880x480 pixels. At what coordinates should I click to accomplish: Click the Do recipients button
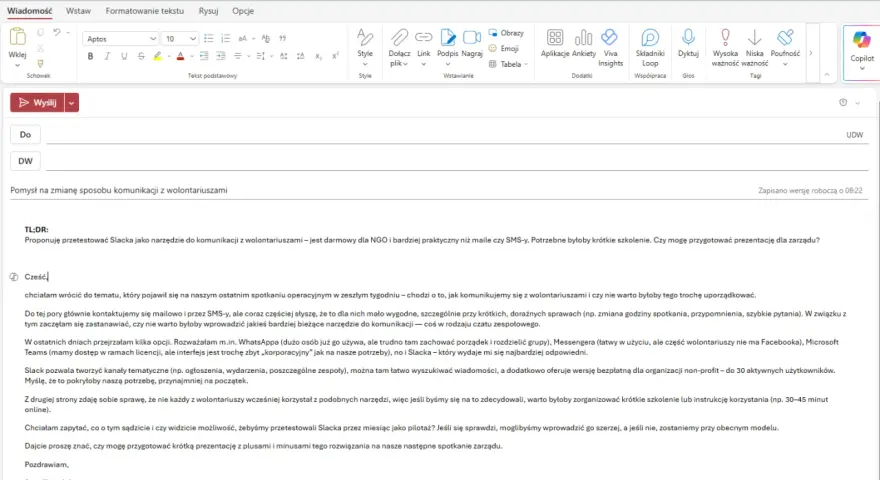[x=25, y=135]
